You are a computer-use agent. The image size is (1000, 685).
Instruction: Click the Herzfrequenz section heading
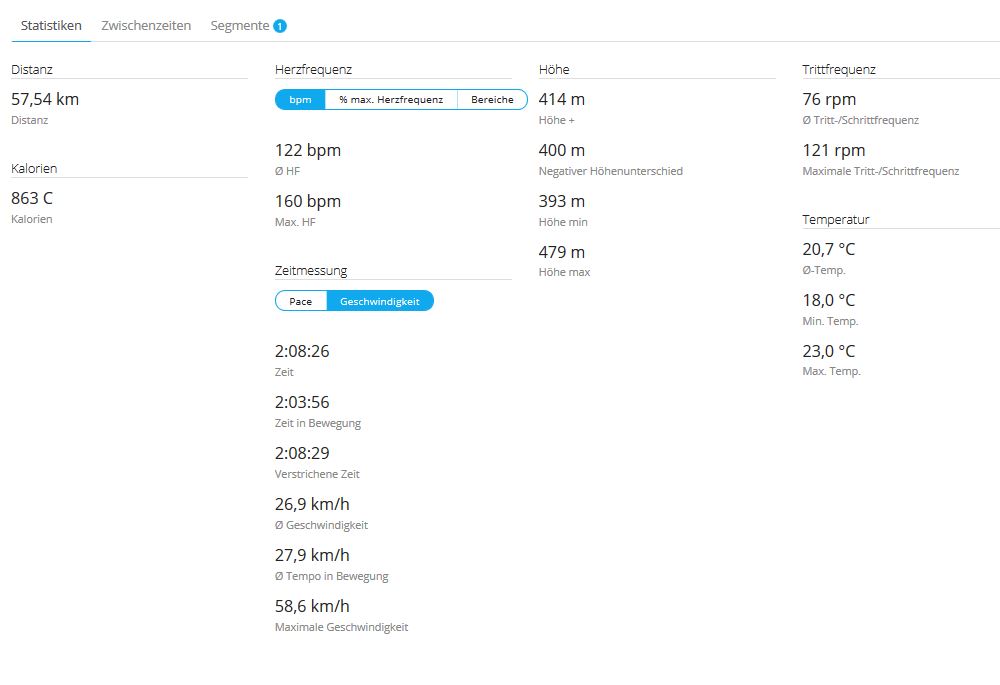coord(313,70)
